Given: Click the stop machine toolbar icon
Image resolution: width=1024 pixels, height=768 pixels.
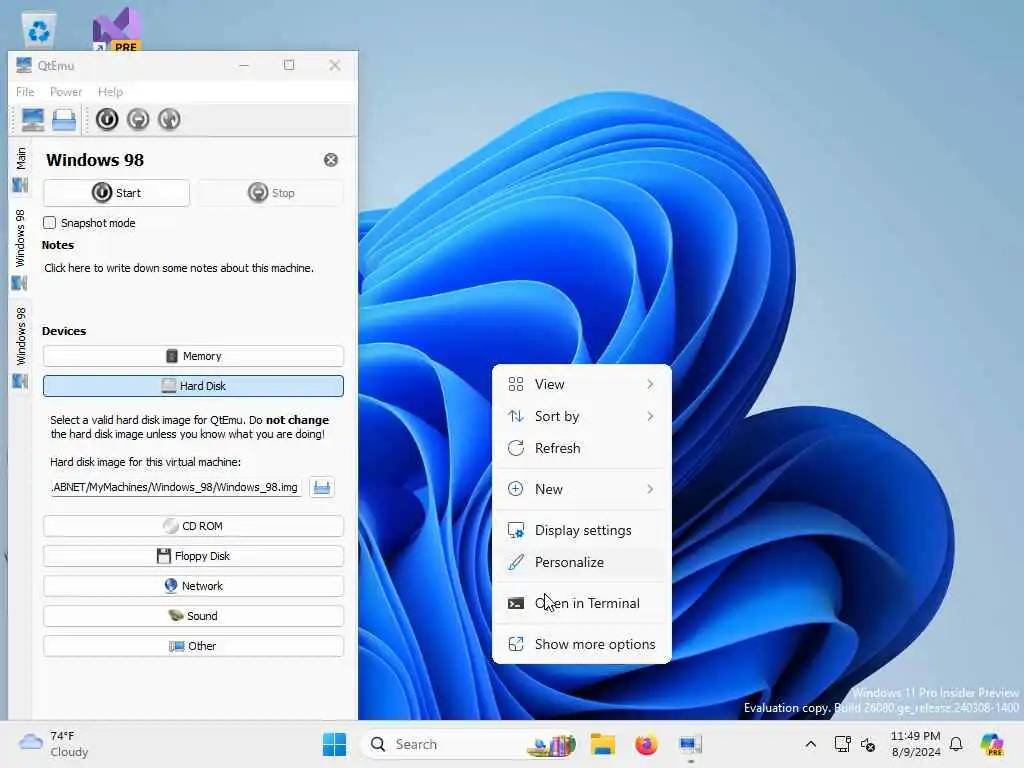Looking at the screenshot, I should click(x=138, y=120).
